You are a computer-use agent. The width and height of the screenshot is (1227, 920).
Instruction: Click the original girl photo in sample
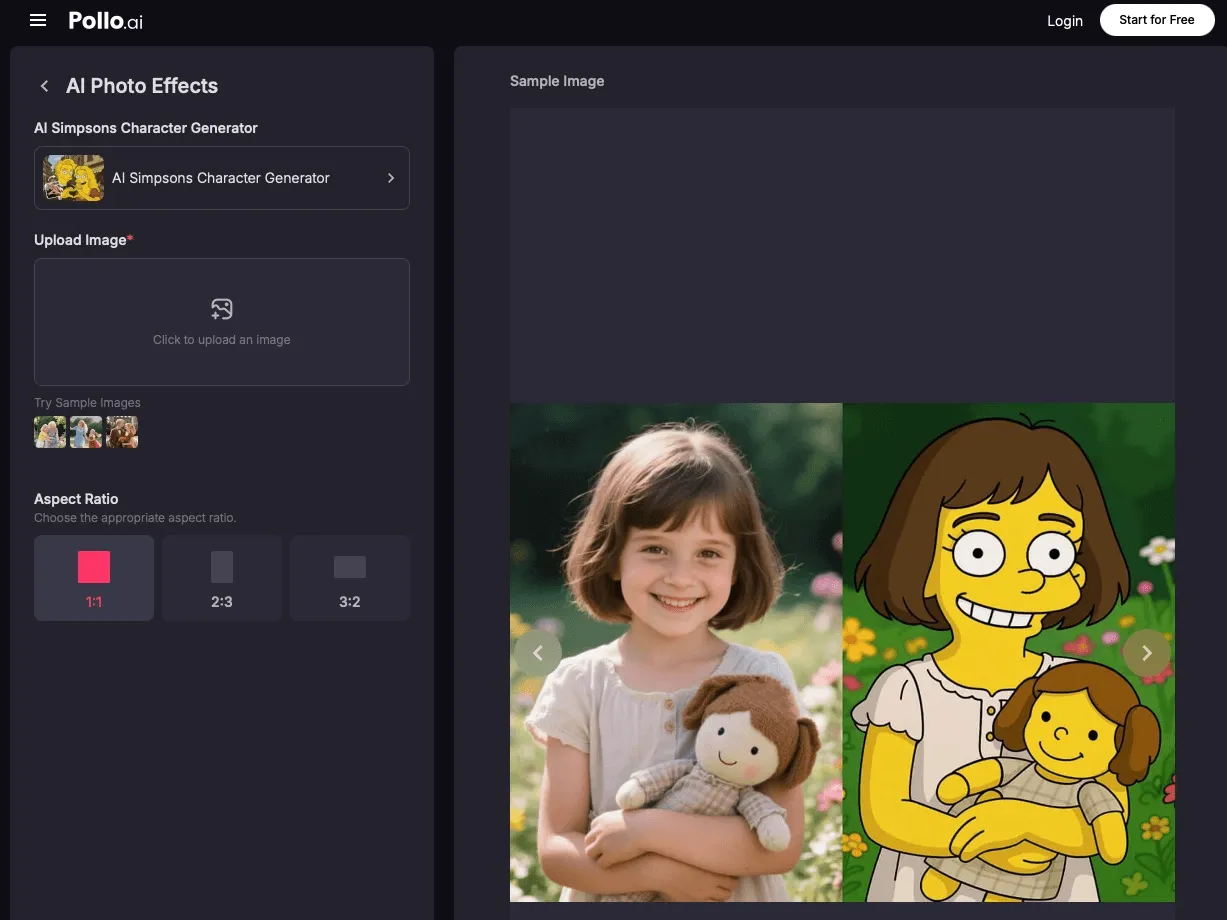676,652
